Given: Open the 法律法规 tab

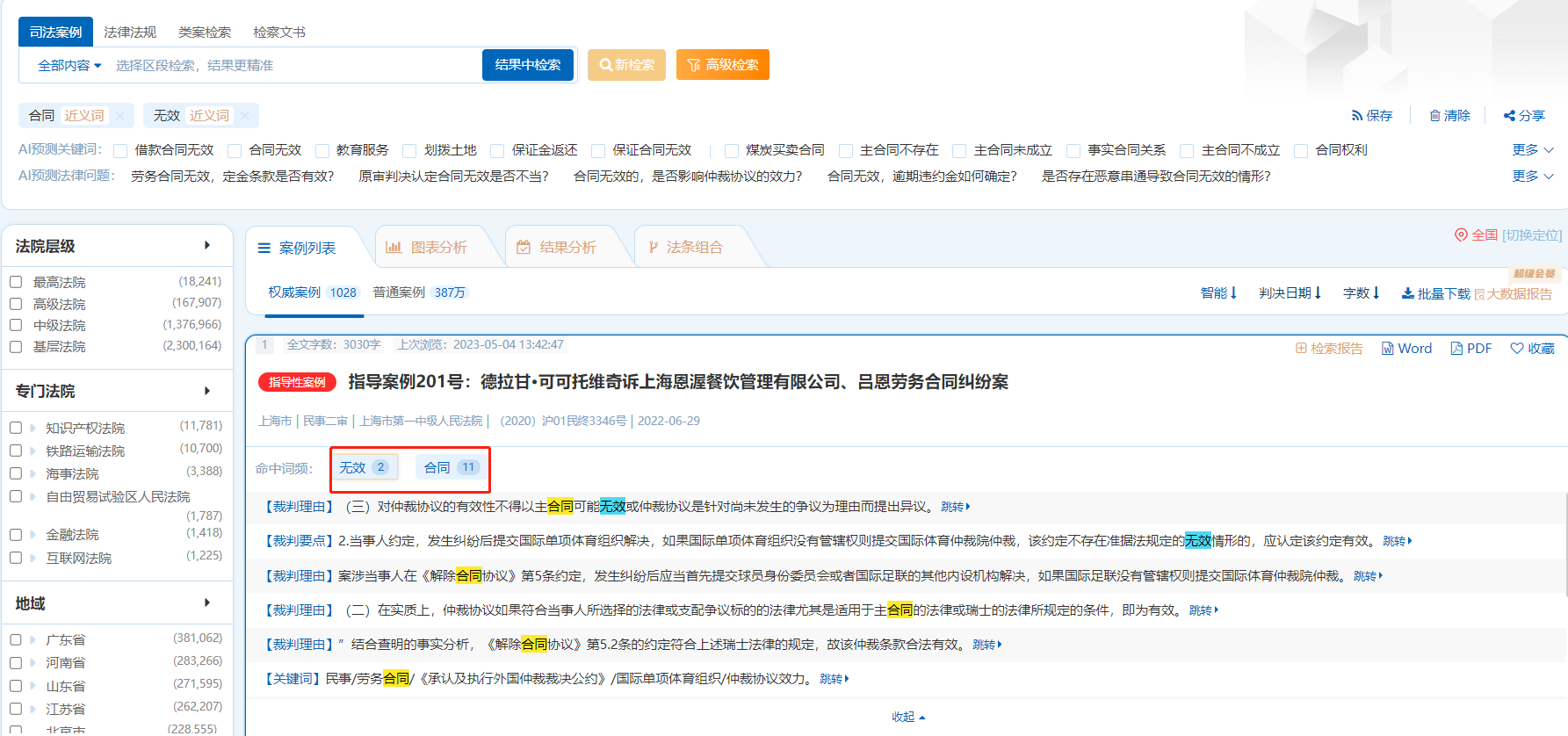Looking at the screenshot, I should (130, 32).
